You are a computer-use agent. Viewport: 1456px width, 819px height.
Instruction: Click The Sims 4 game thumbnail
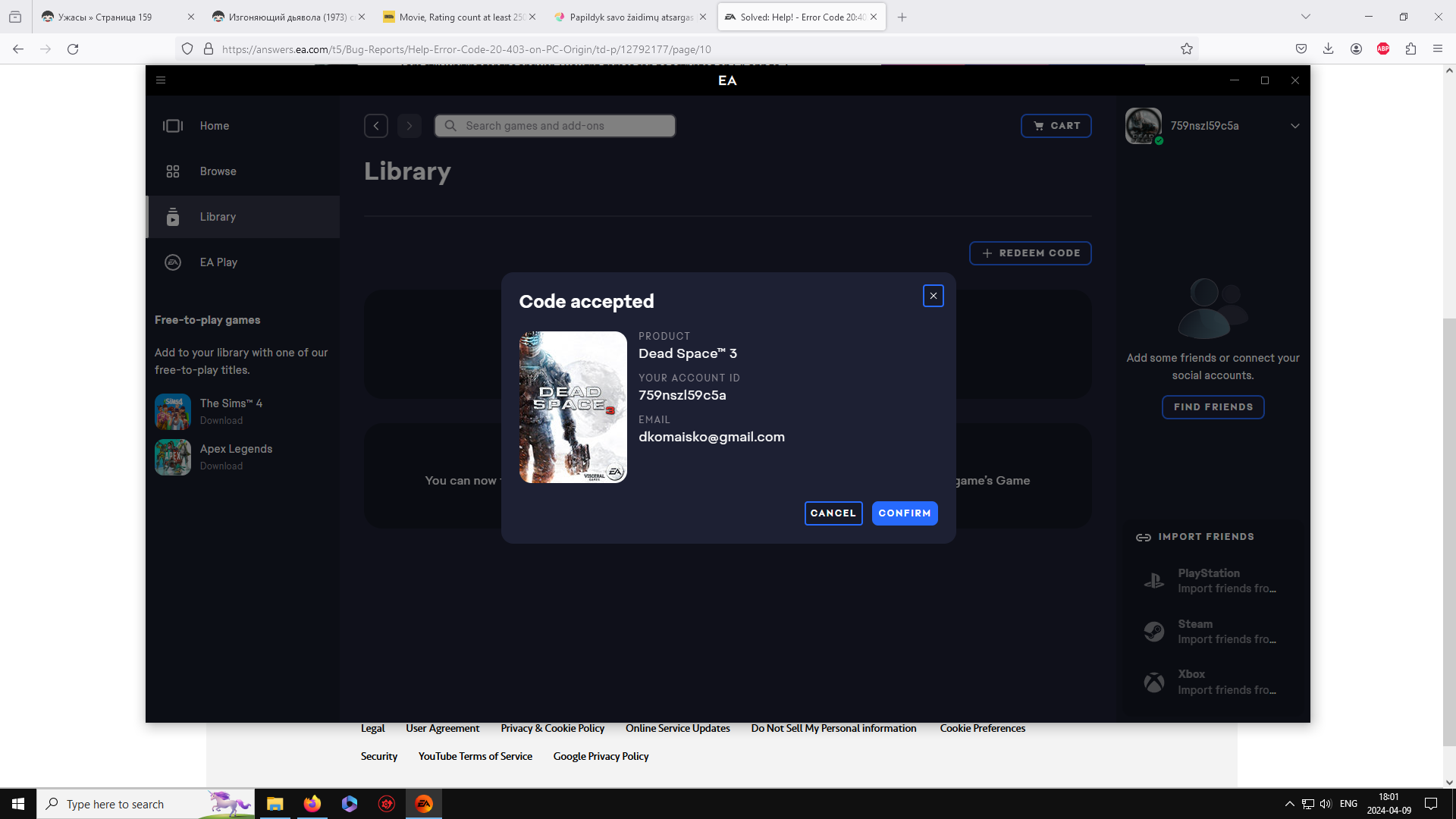[x=173, y=412]
